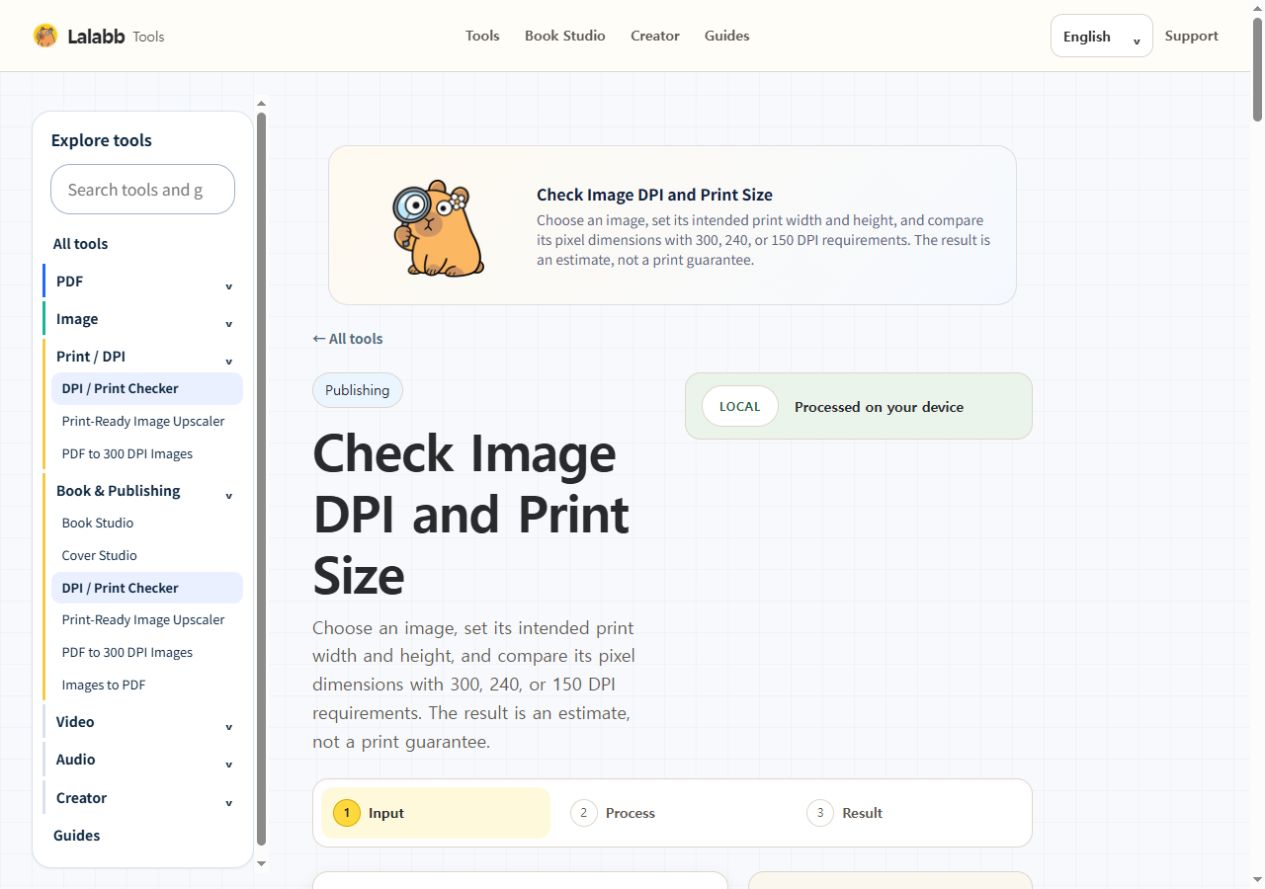Collapse the Print / DPI category
1265x889 pixels.
(x=228, y=361)
